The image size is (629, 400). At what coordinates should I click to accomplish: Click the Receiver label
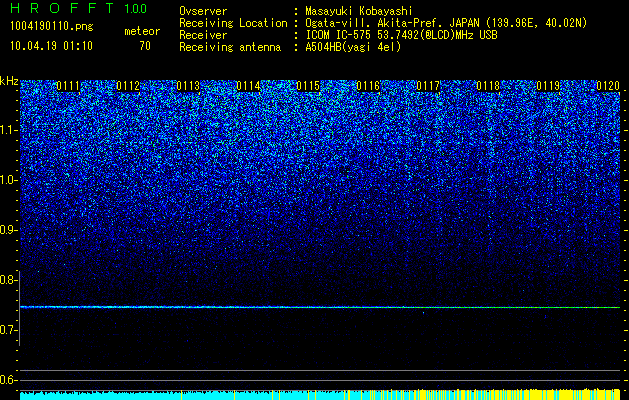203,35
